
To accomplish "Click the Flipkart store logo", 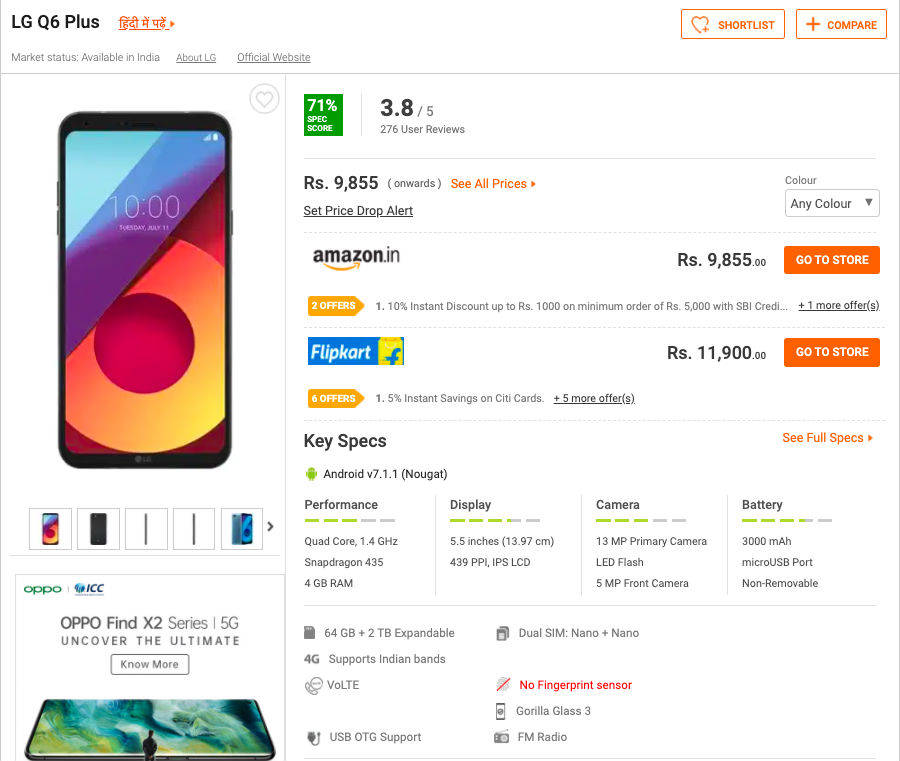I will (356, 351).
